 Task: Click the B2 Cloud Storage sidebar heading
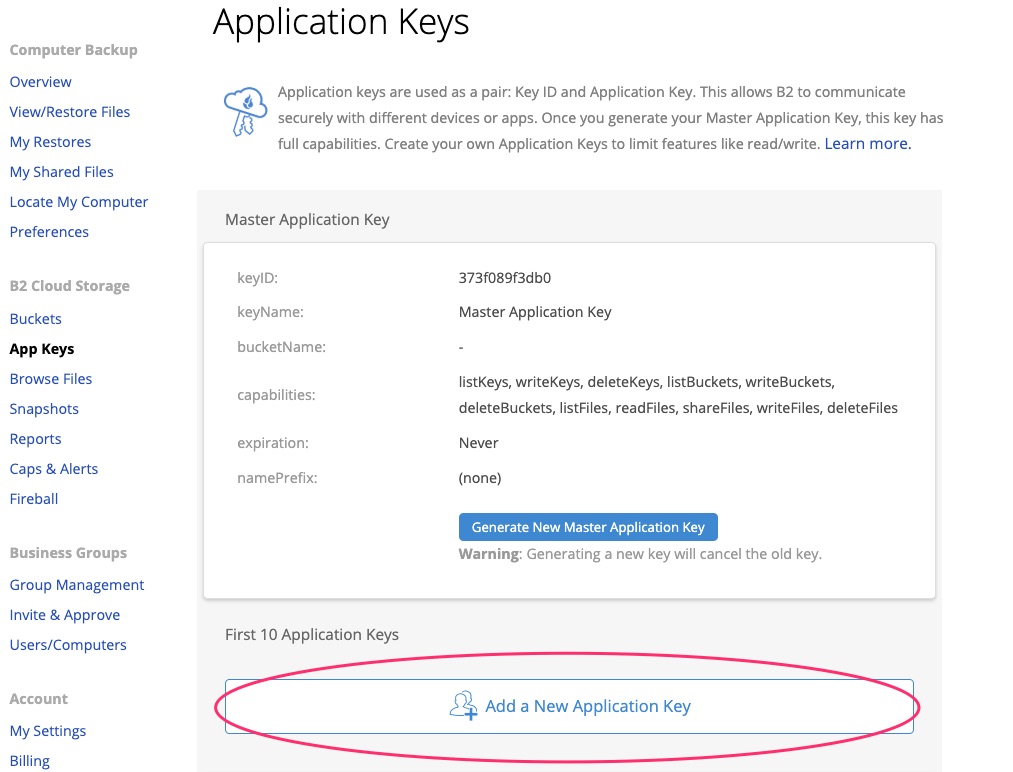[x=70, y=286]
